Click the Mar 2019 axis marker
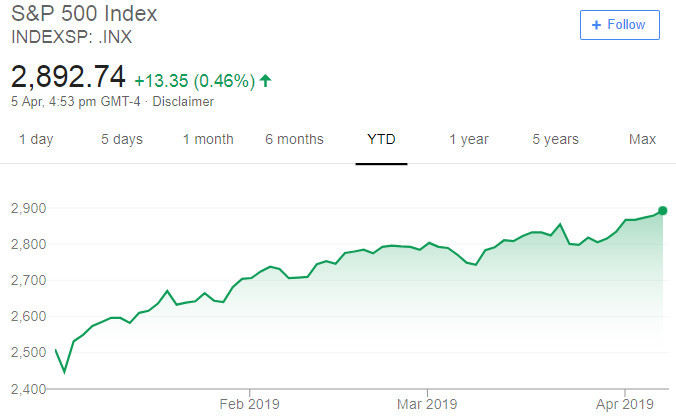This screenshot has width=676, height=416. coord(427,404)
